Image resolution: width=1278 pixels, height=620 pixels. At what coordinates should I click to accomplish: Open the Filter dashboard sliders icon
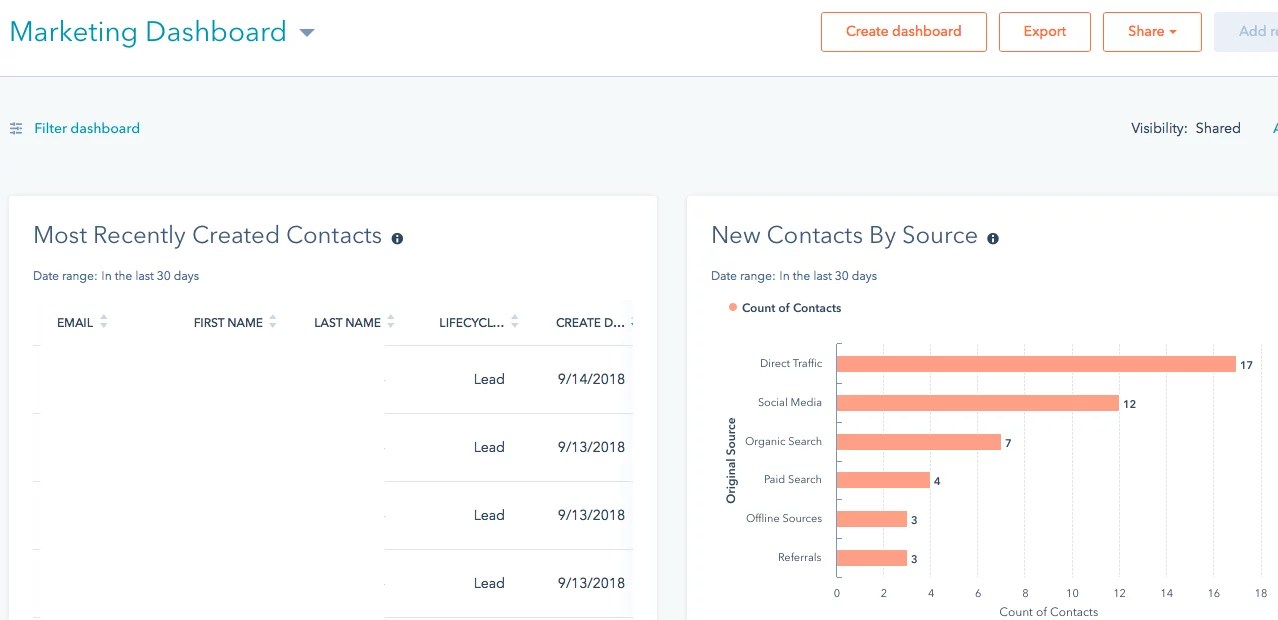15,128
